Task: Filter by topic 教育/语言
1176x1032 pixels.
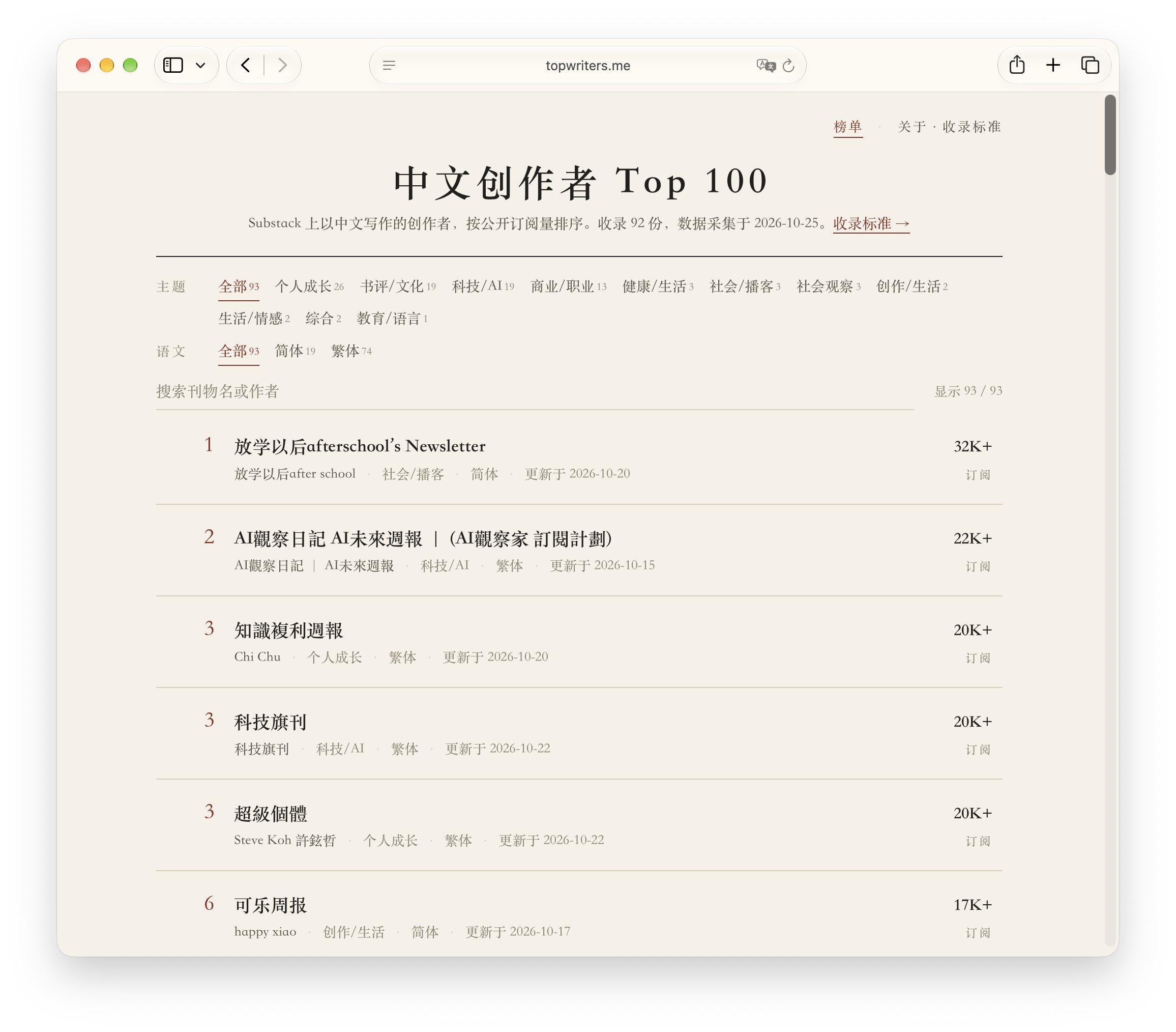Action: [x=392, y=318]
